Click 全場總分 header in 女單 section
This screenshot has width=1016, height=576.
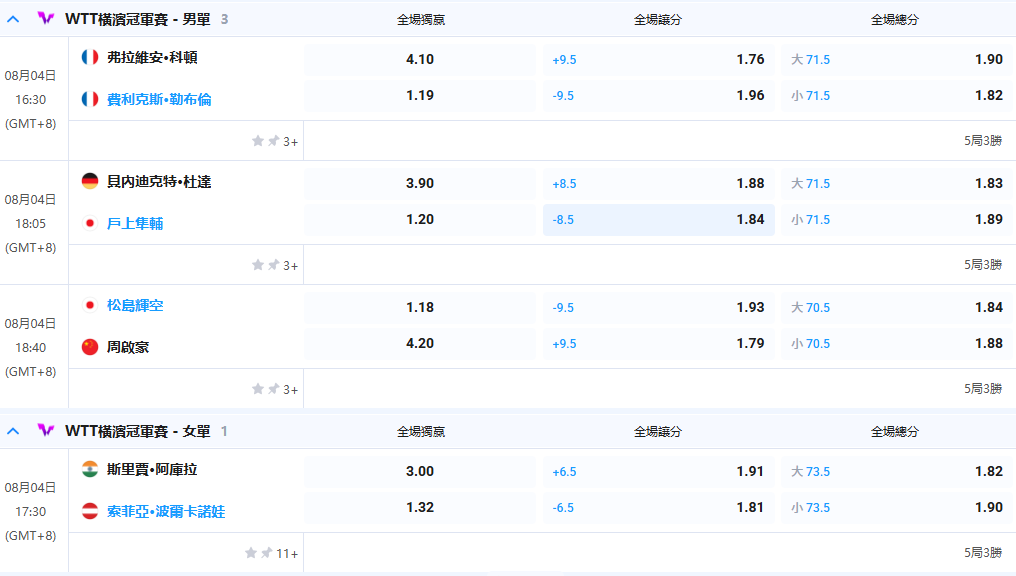pyautogui.click(x=895, y=432)
